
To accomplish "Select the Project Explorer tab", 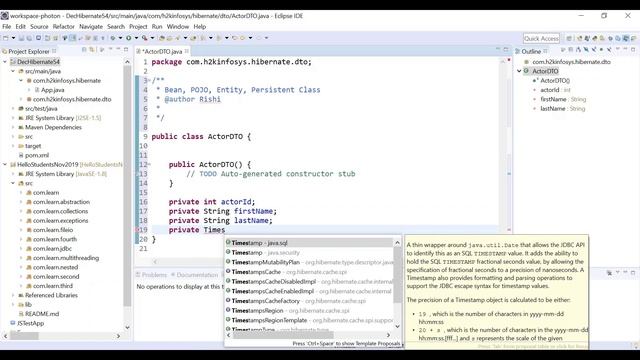I will 29,51.
